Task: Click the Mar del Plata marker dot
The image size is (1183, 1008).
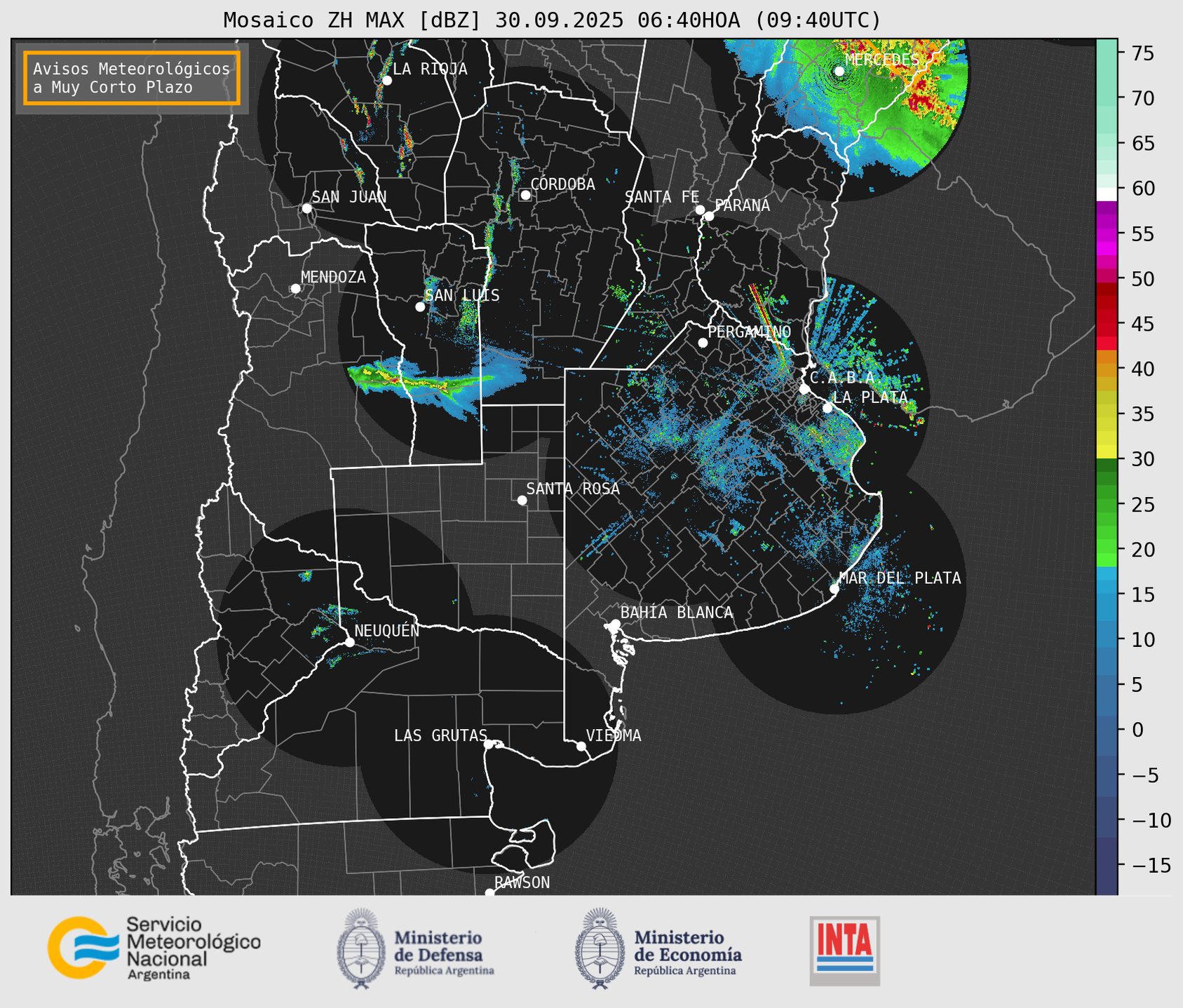Action: tap(834, 589)
